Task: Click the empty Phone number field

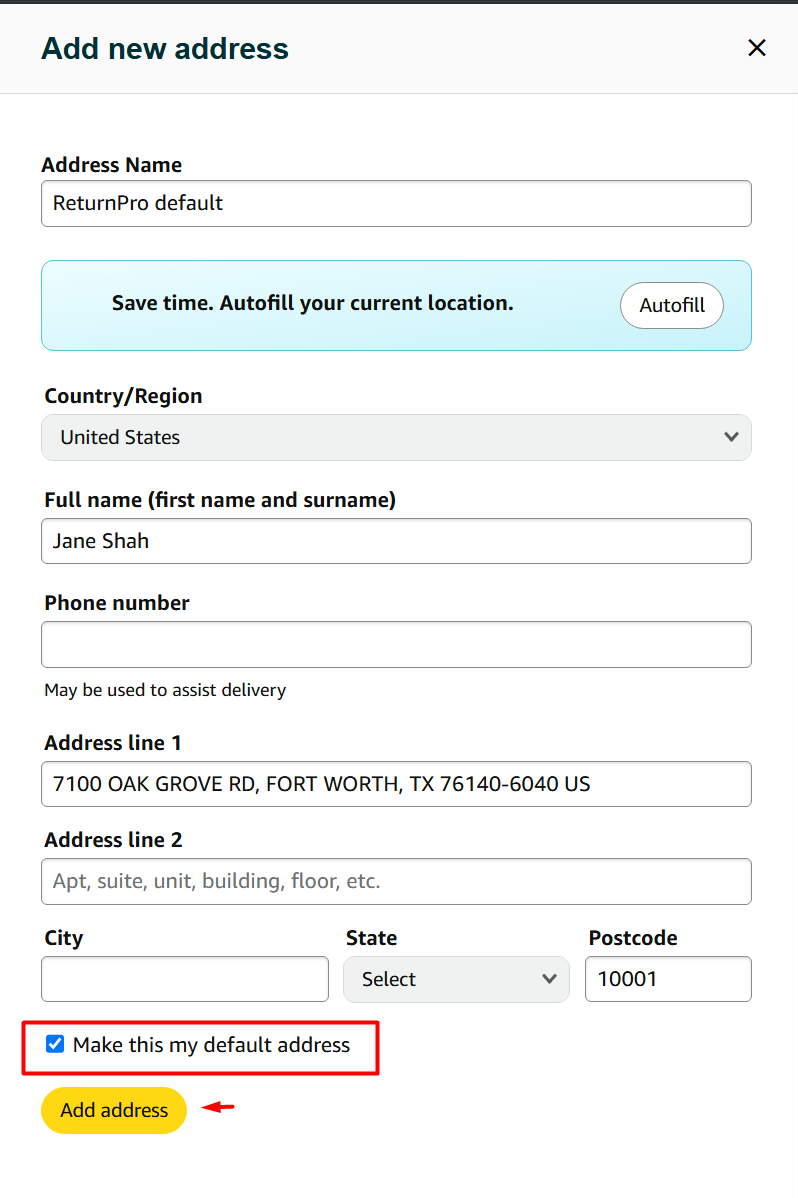Action: coord(395,644)
